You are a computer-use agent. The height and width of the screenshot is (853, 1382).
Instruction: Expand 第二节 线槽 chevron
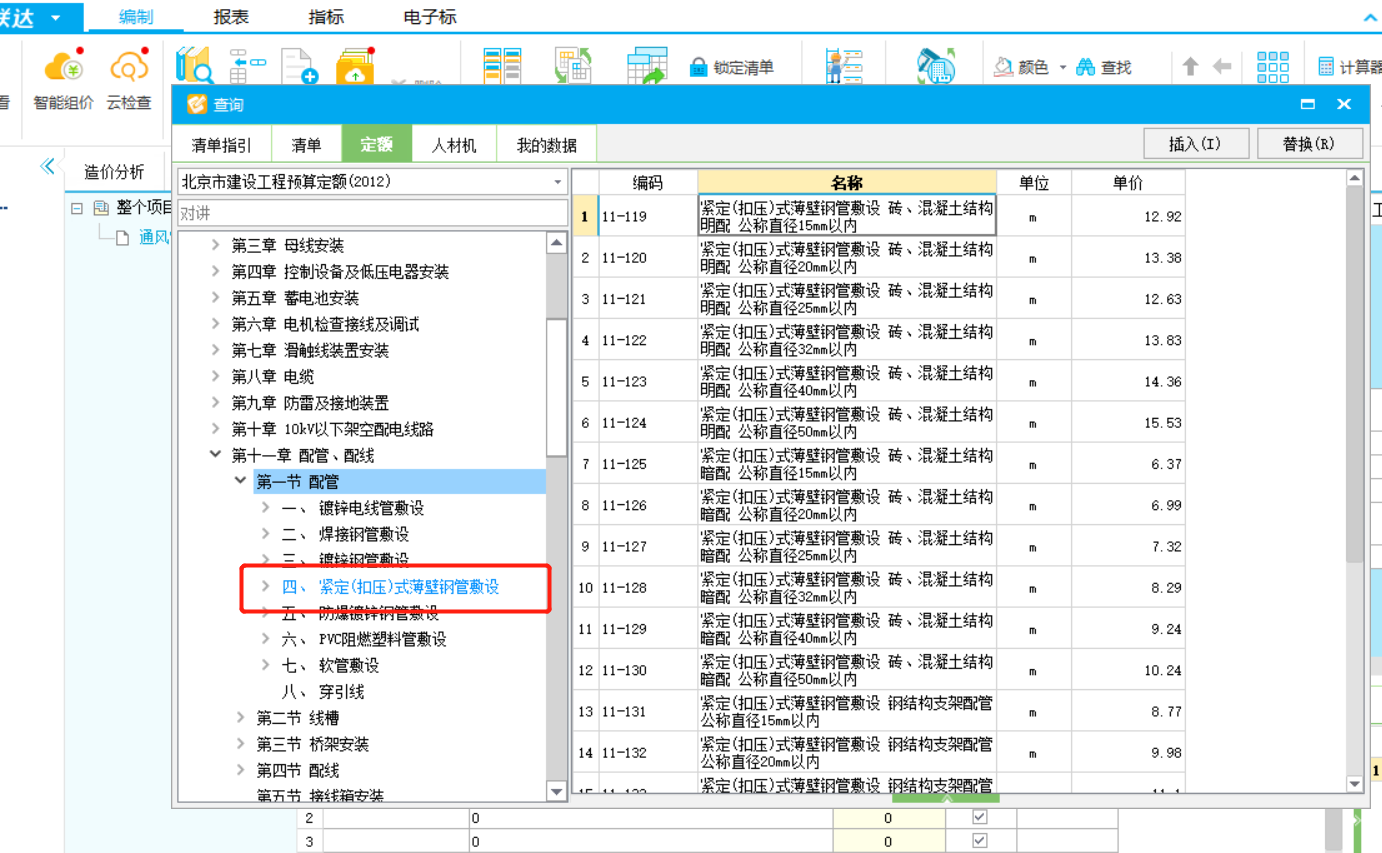240,718
